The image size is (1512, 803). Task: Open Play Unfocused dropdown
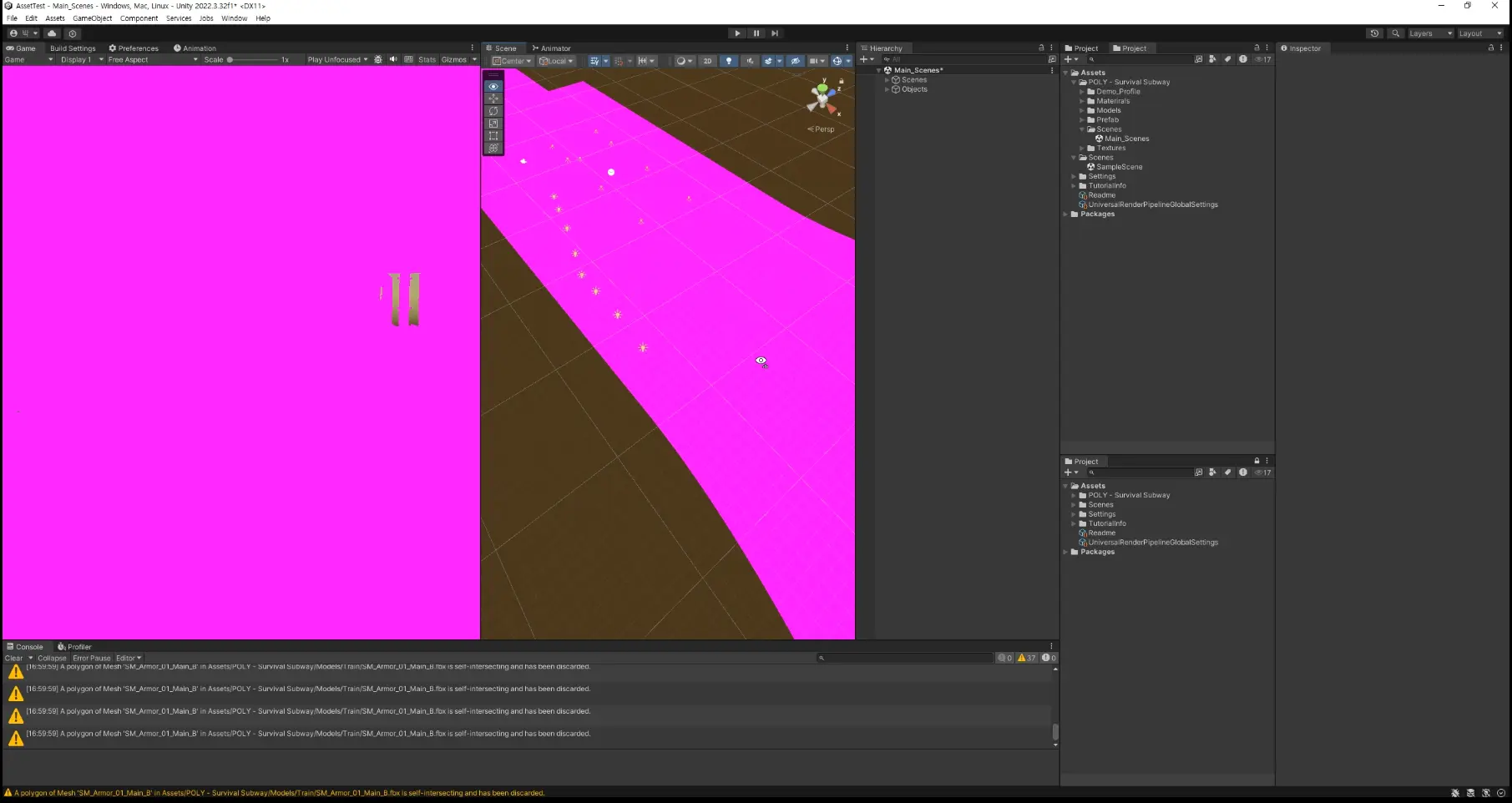tap(337, 59)
